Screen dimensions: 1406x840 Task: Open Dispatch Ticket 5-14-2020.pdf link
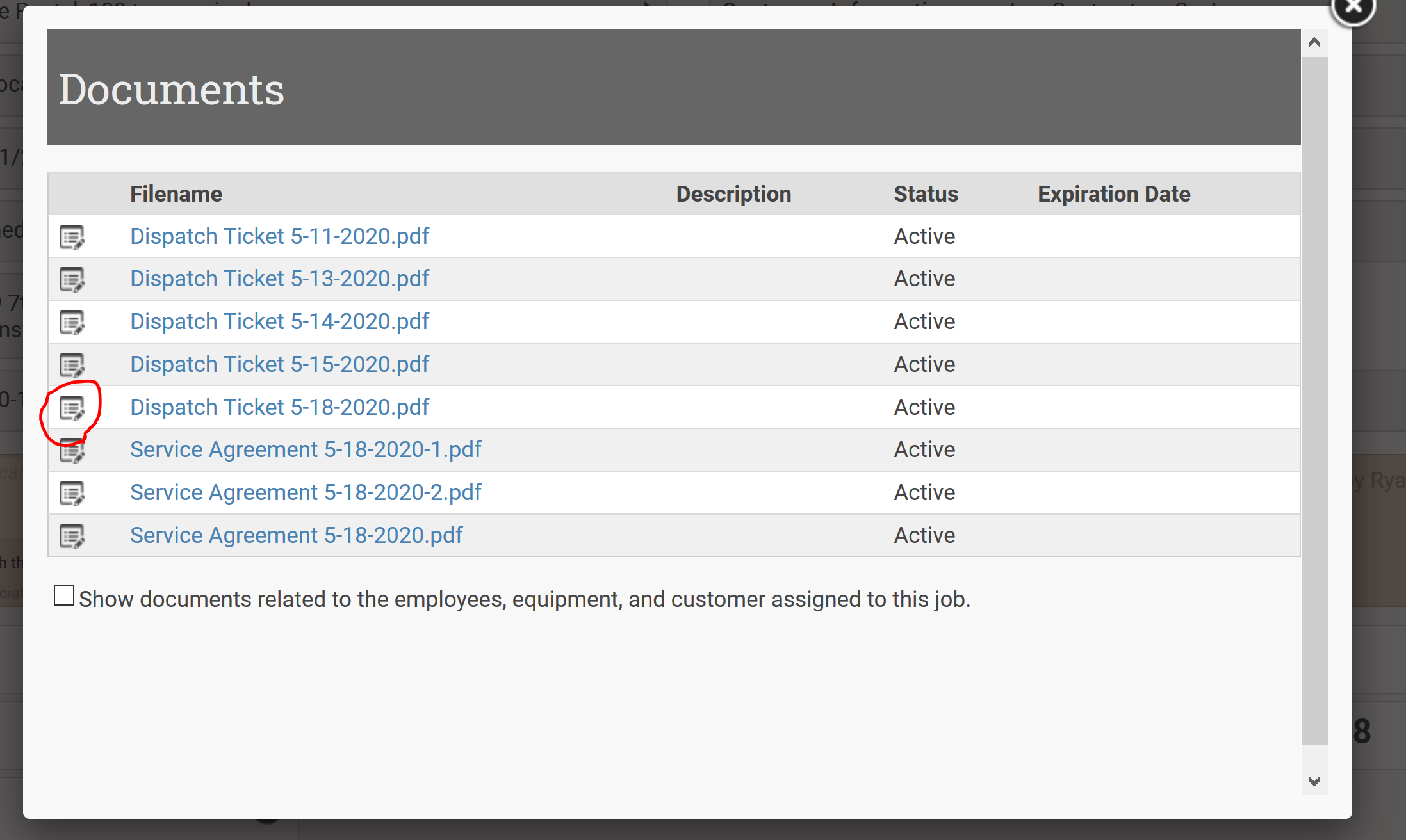[x=279, y=321]
